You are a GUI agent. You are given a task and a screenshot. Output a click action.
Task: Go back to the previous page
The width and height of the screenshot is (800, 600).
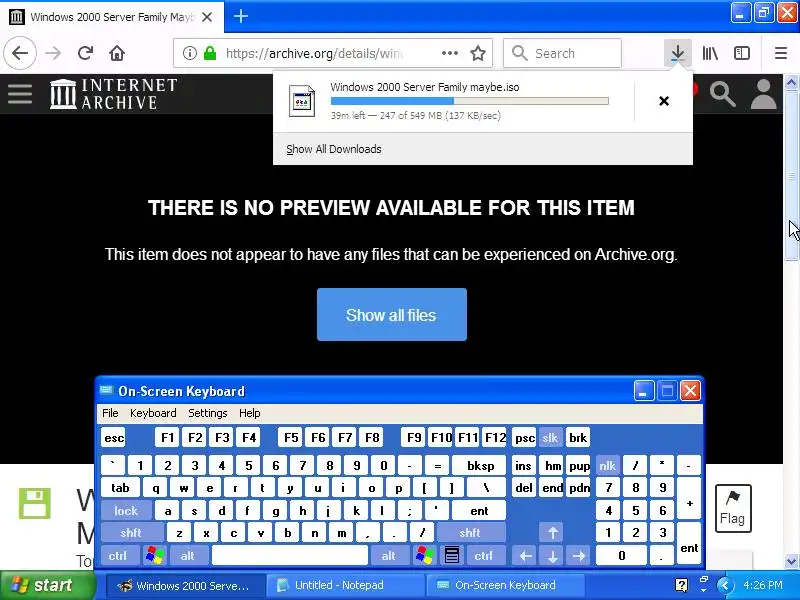point(20,53)
